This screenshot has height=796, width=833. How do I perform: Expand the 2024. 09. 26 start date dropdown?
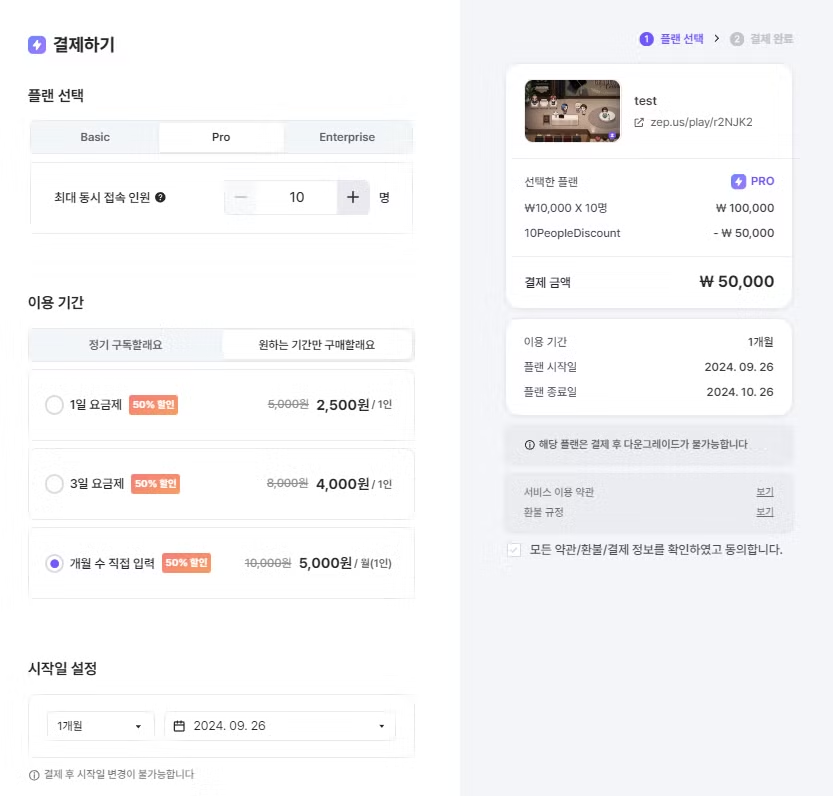(381, 725)
